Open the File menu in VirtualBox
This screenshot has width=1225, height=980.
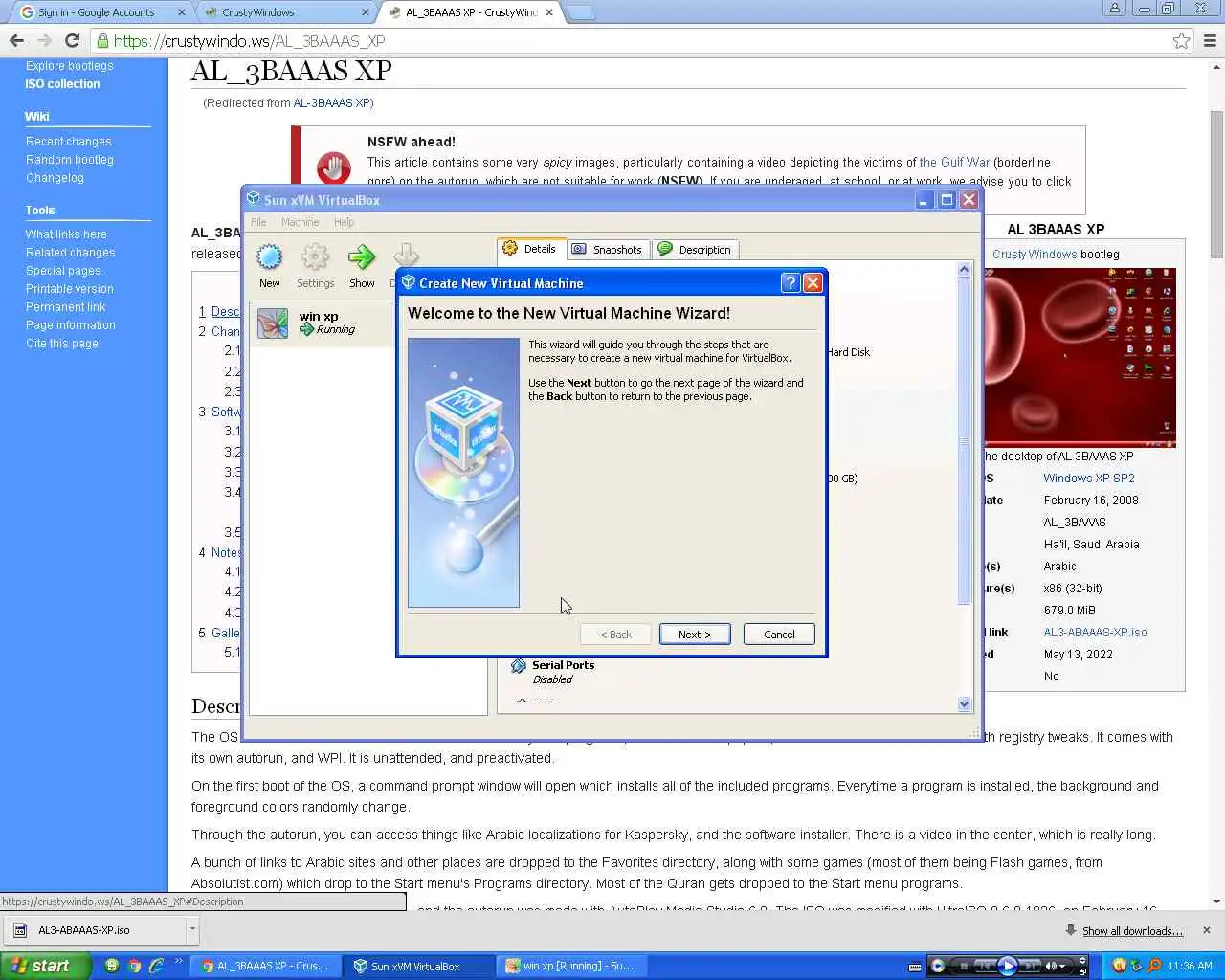point(258,222)
